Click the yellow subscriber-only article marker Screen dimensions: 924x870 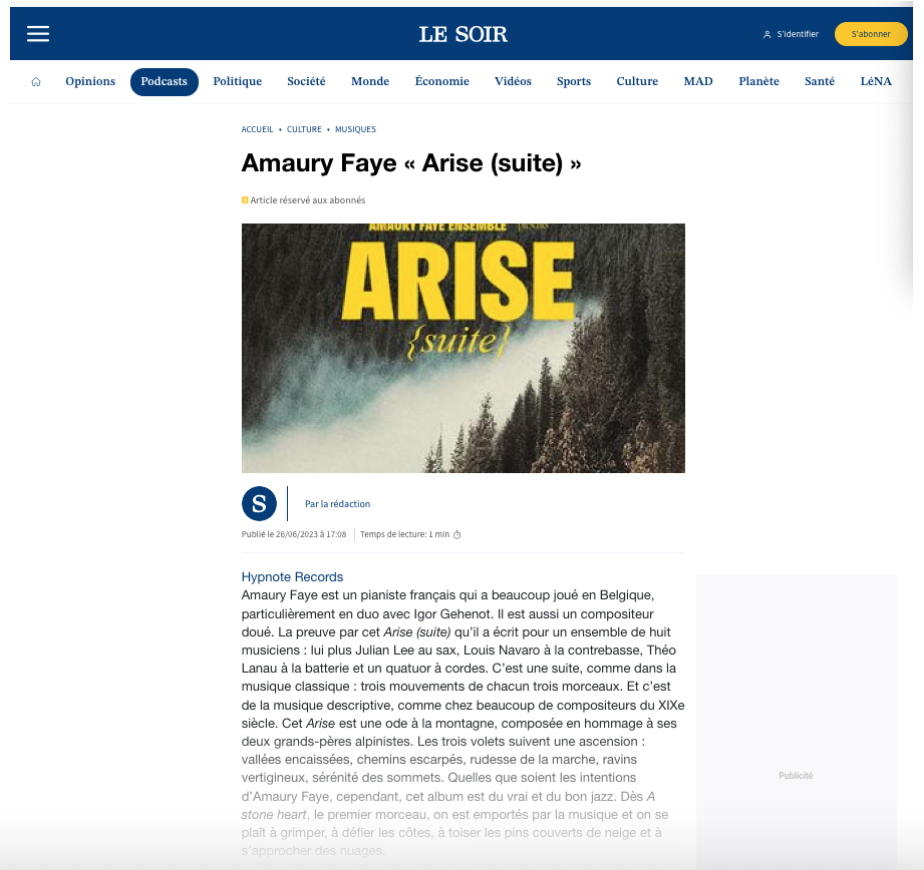[245, 200]
